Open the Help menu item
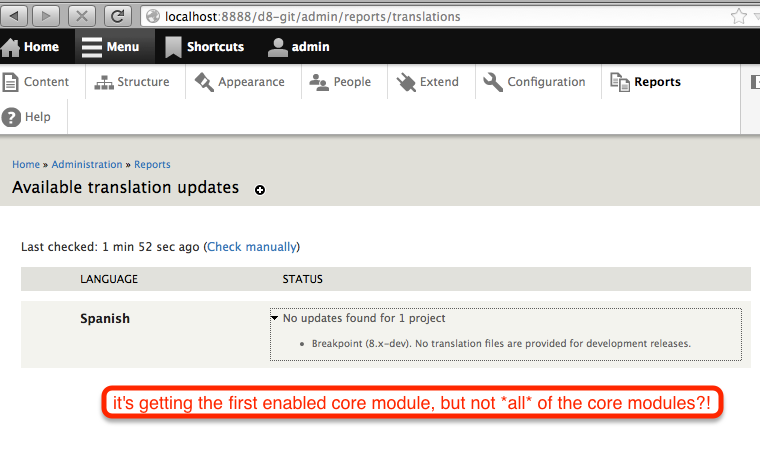This screenshot has width=760, height=457. click(27, 117)
